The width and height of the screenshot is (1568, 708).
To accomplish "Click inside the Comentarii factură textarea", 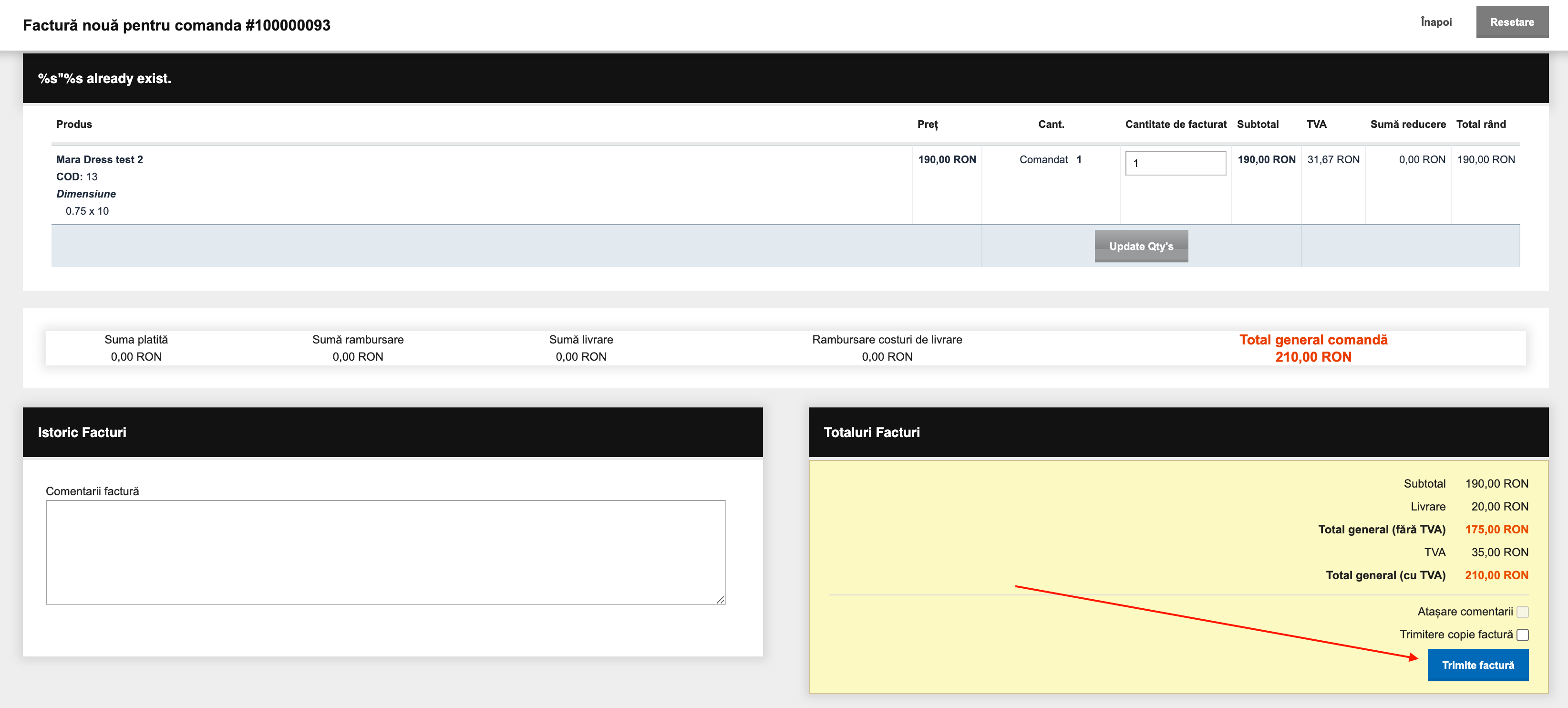I will pos(385,552).
